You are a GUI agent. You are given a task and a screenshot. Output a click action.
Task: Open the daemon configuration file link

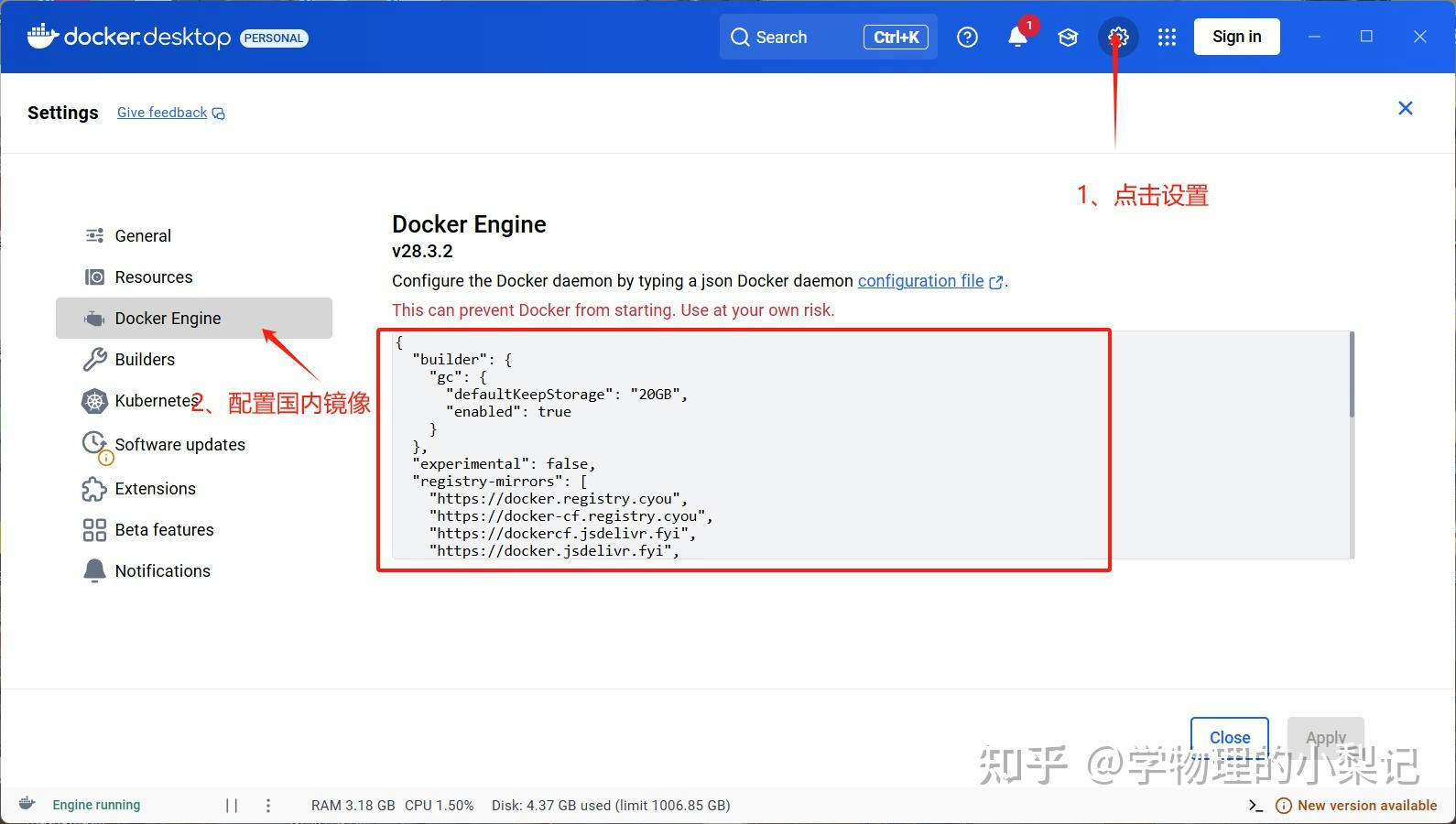pyautogui.click(x=920, y=281)
